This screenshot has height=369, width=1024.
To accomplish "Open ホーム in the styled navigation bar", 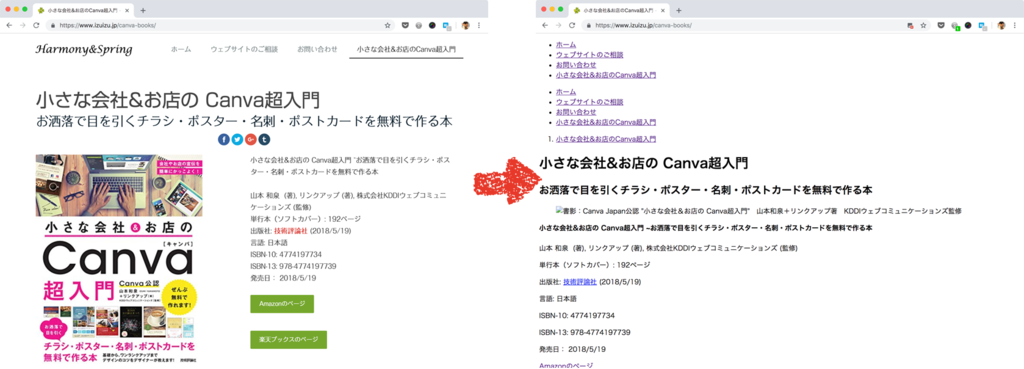I will [181, 49].
